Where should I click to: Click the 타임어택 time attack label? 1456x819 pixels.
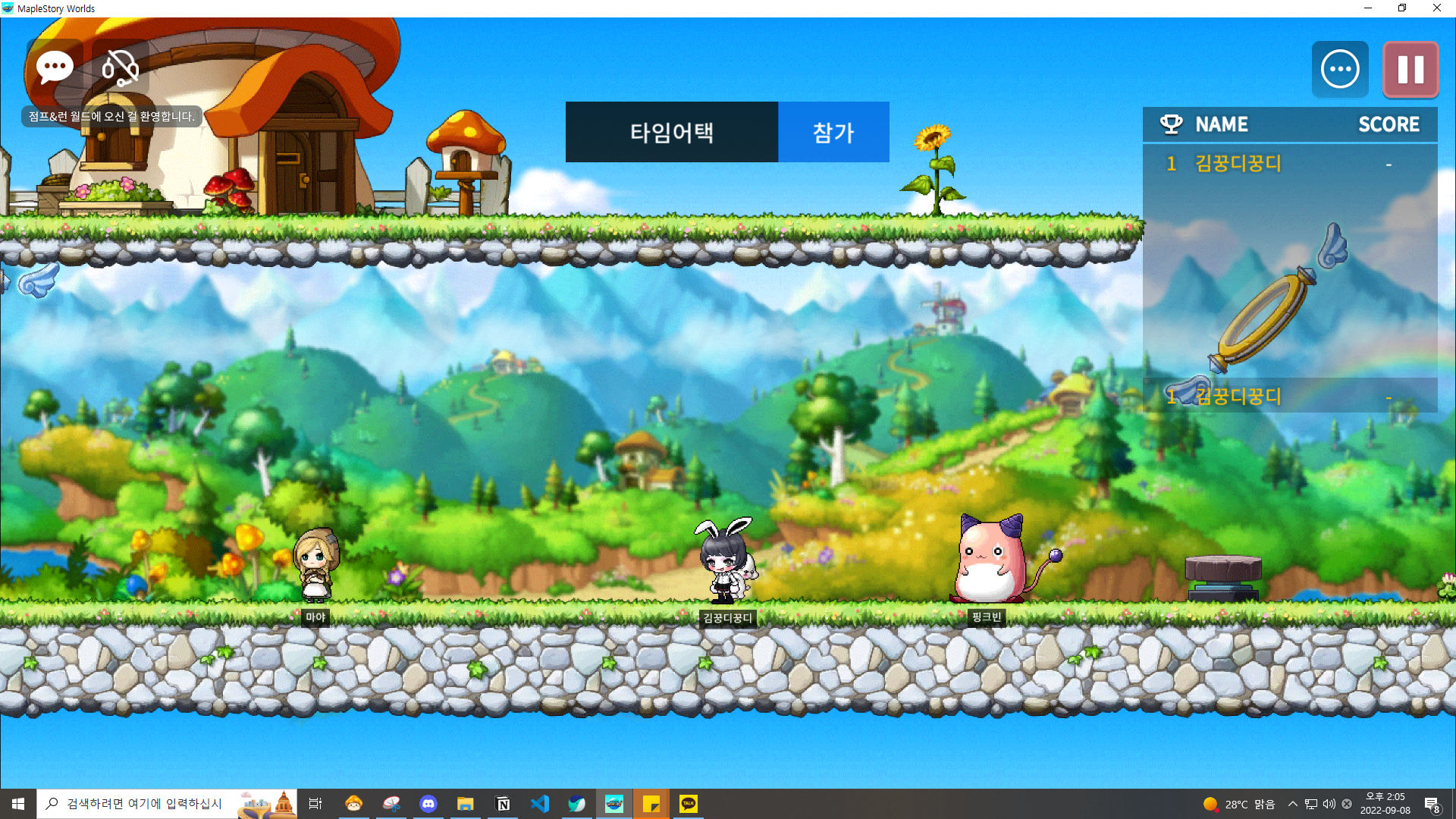pyautogui.click(x=671, y=132)
